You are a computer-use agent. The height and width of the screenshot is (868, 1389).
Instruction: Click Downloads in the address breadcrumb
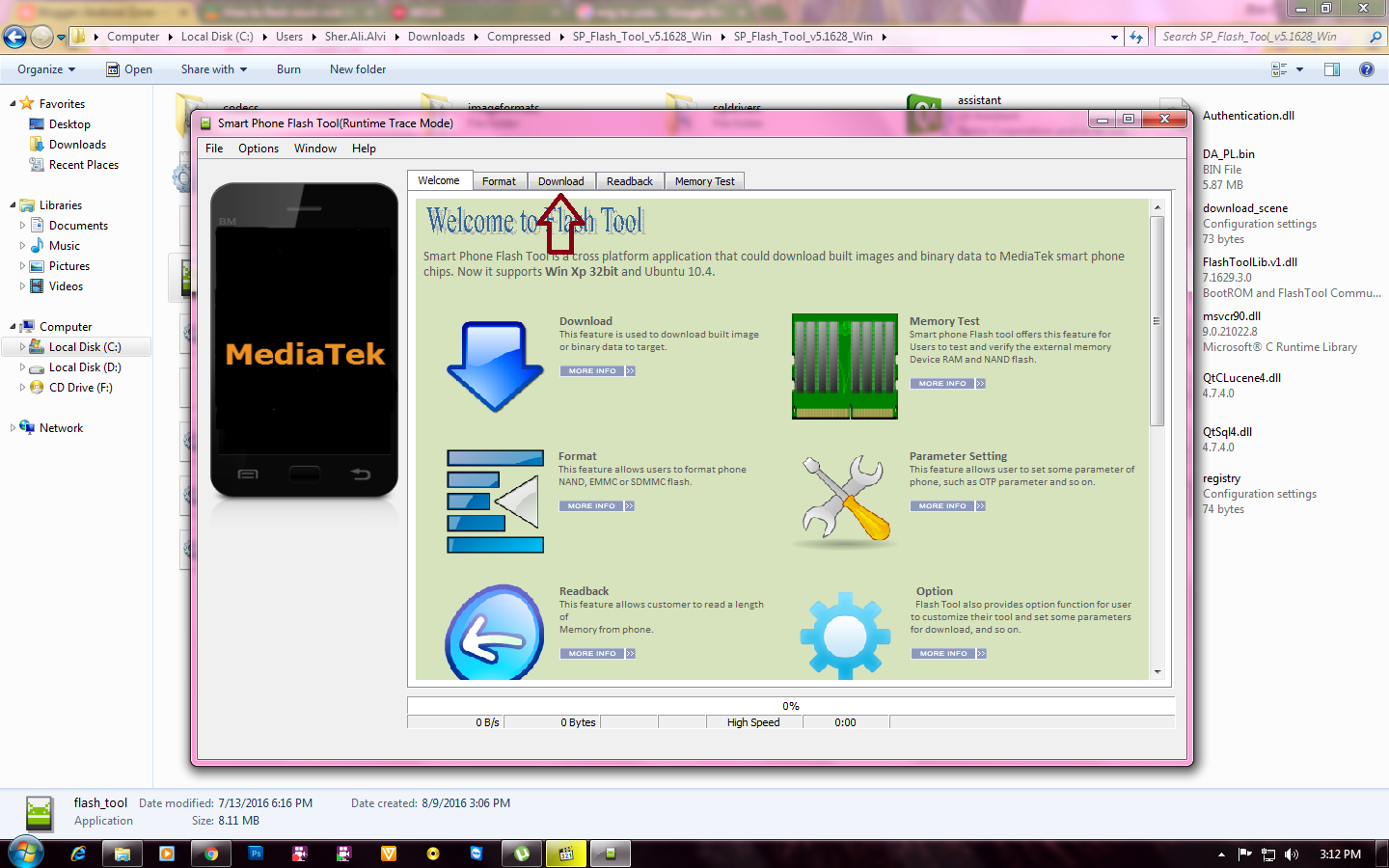tap(436, 37)
